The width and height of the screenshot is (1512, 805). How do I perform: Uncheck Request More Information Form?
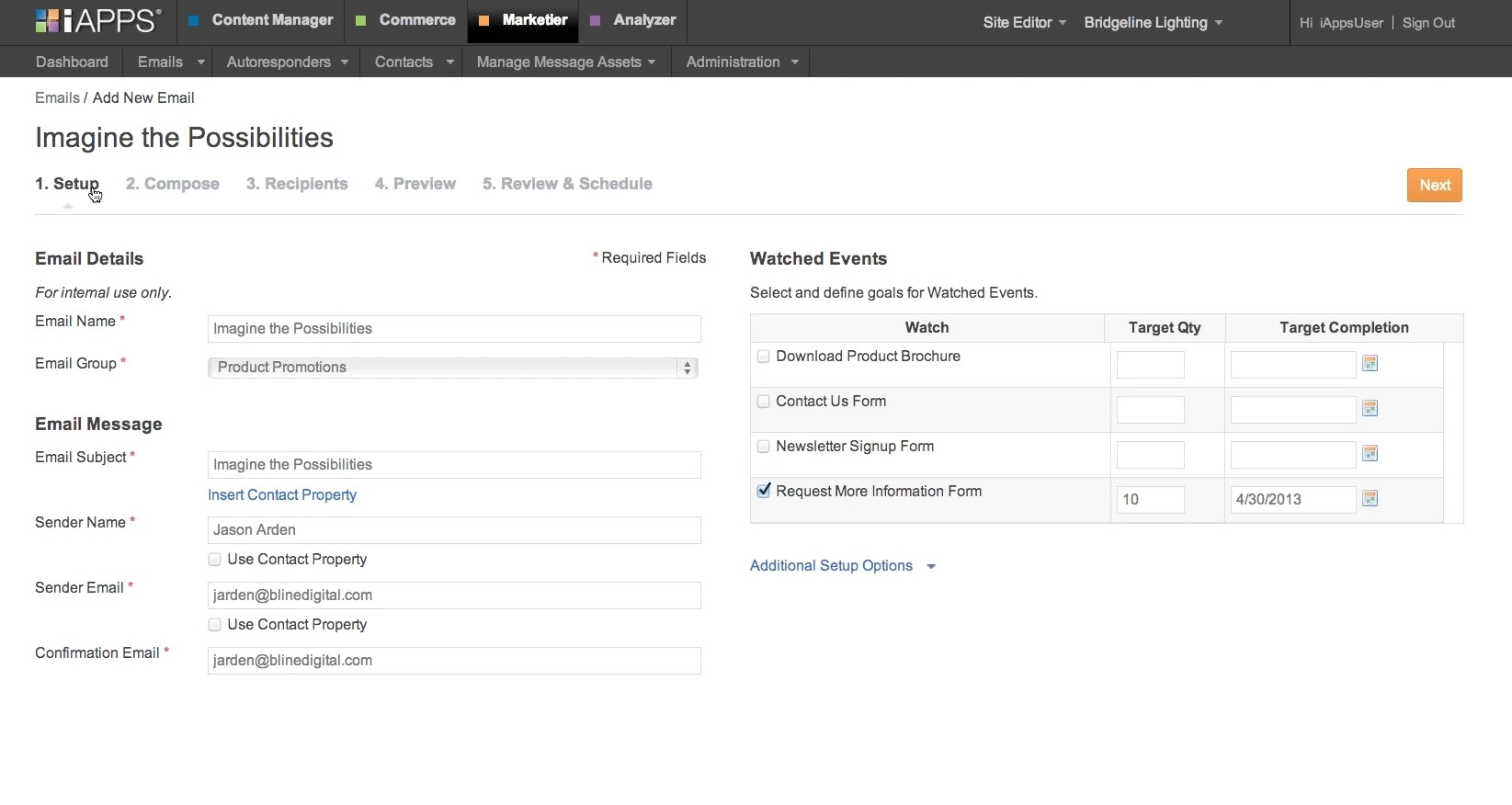click(x=763, y=492)
